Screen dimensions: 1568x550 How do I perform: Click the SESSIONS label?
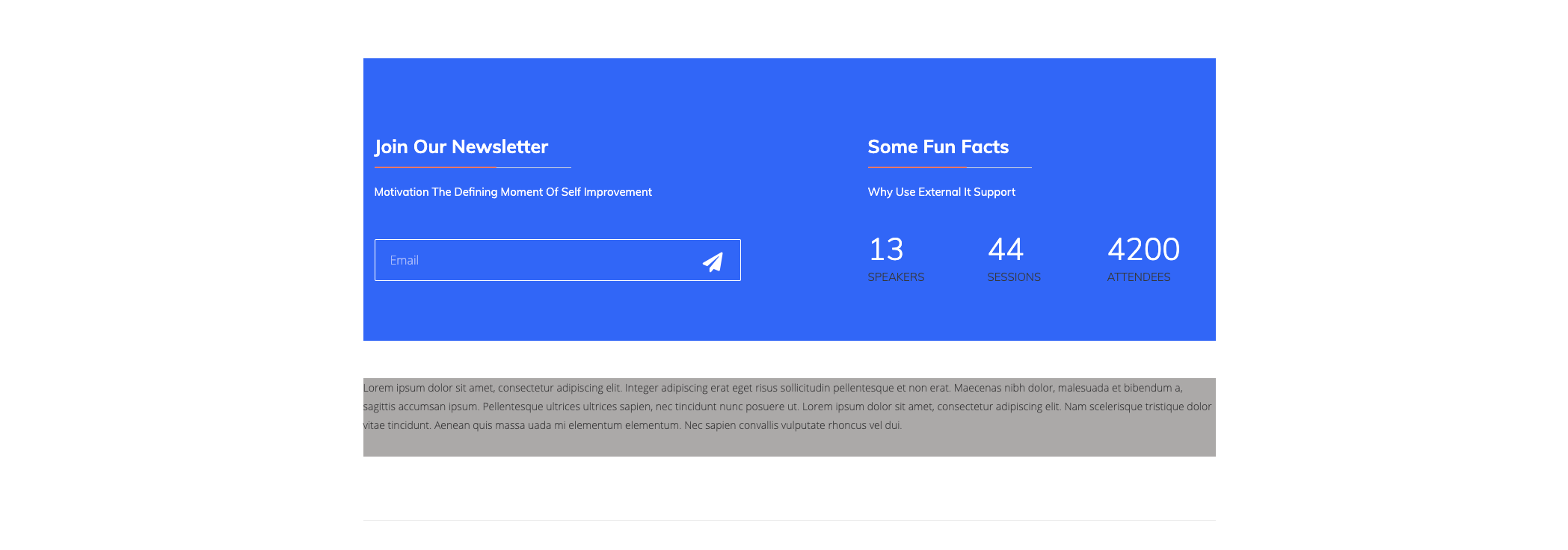coord(1013,277)
